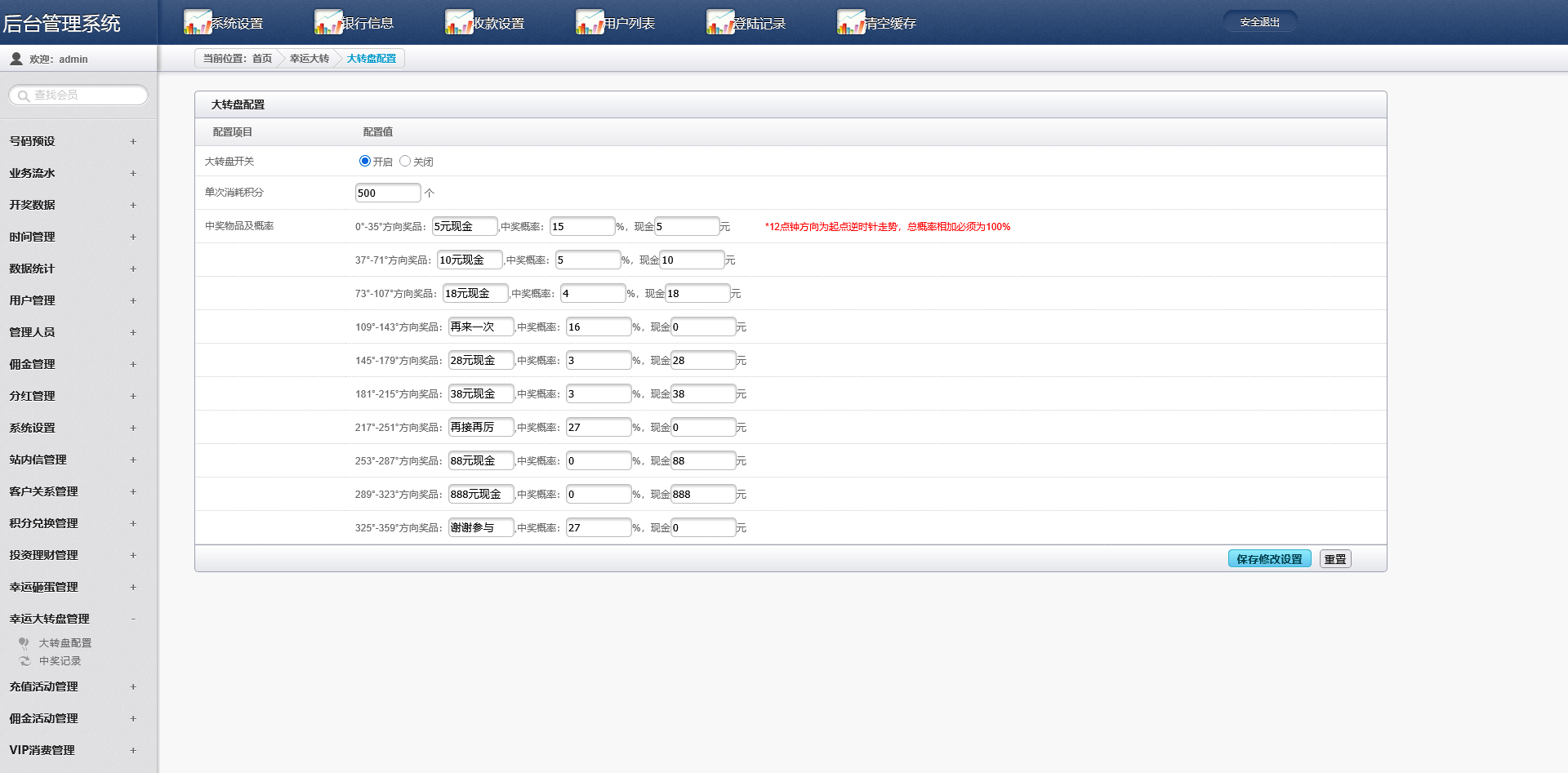Click the 清空缓存 chart icon
The width and height of the screenshot is (1568, 773).
tap(851, 22)
